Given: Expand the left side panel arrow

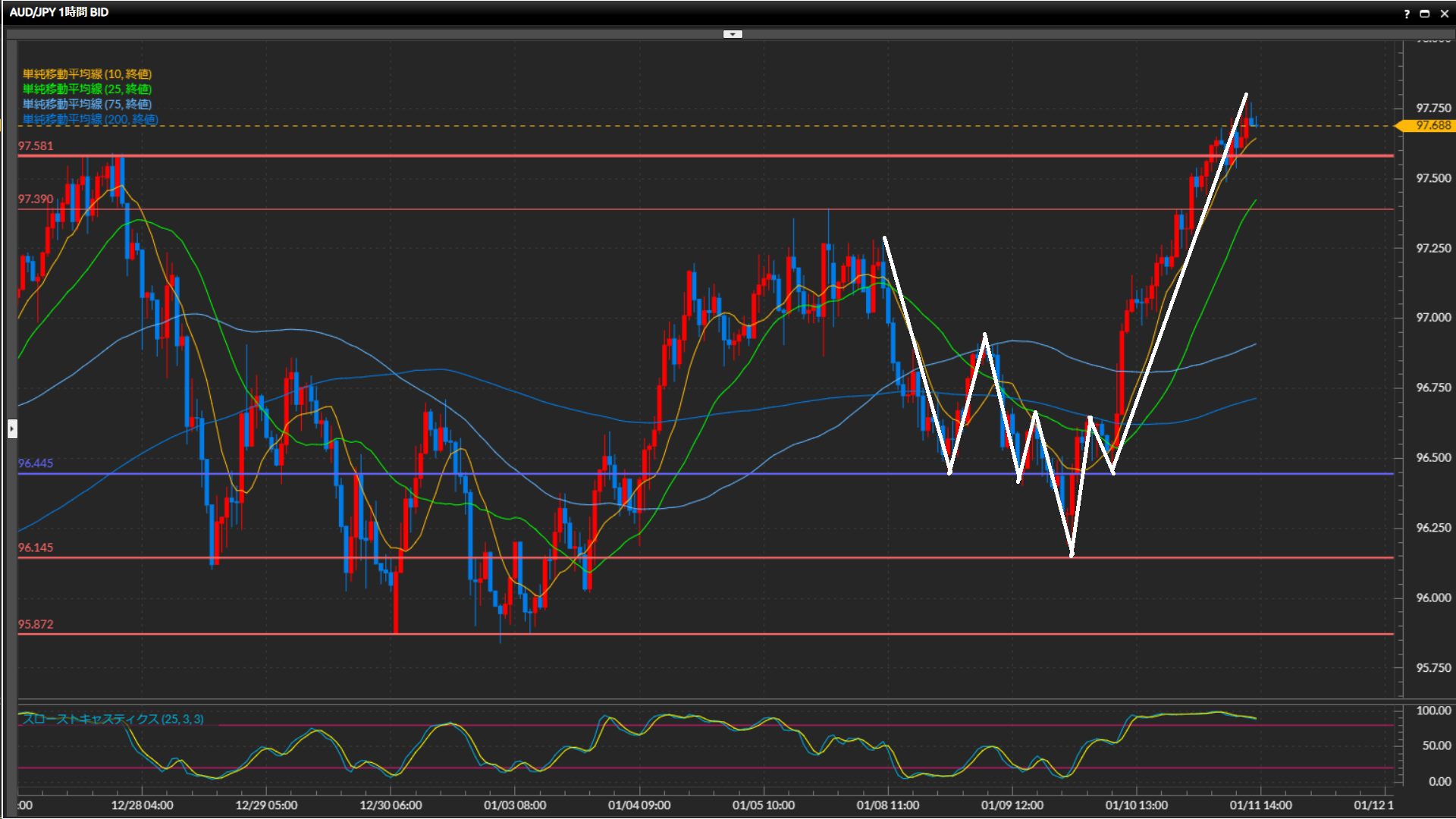Looking at the screenshot, I should (x=12, y=429).
